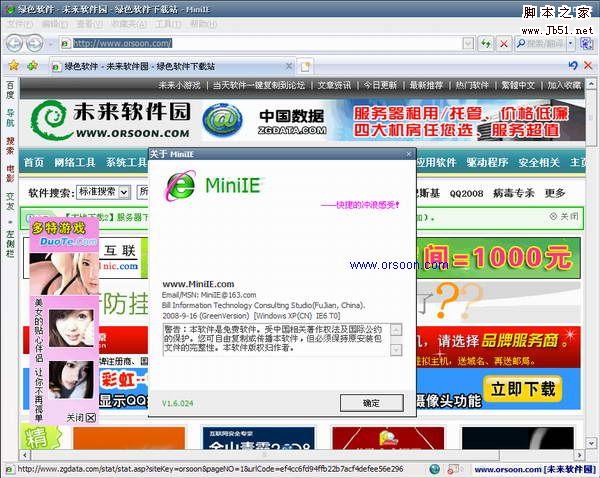
Task: Open the 驱动程序 navigation item
Action: coord(487,162)
